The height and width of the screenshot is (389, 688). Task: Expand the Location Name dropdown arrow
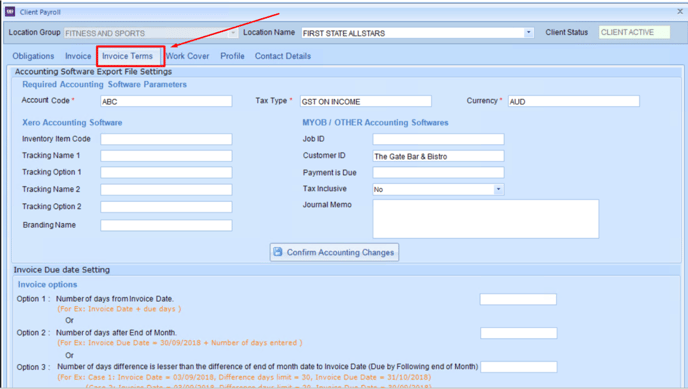tap(528, 32)
